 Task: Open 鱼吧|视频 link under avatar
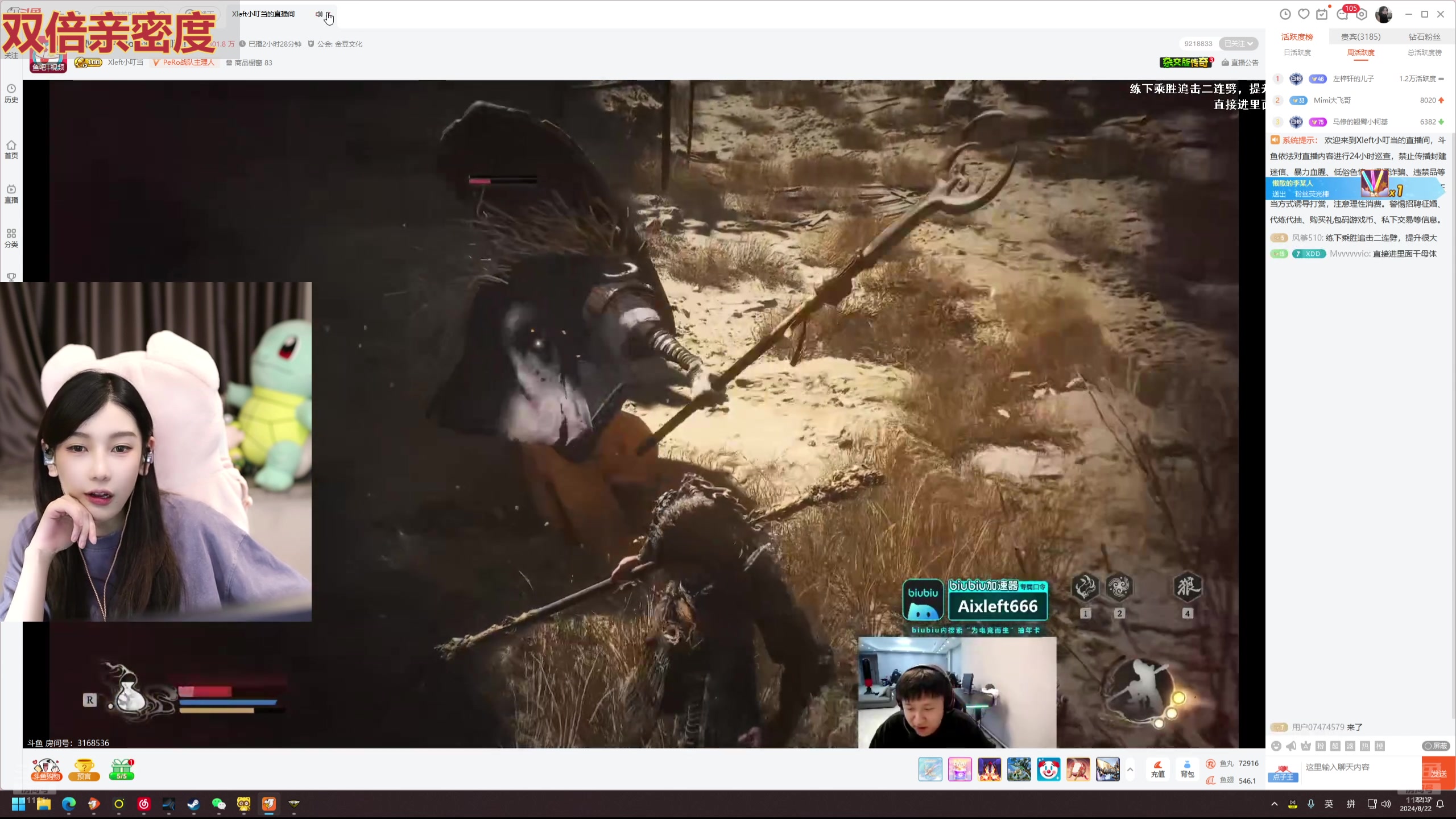(48, 67)
